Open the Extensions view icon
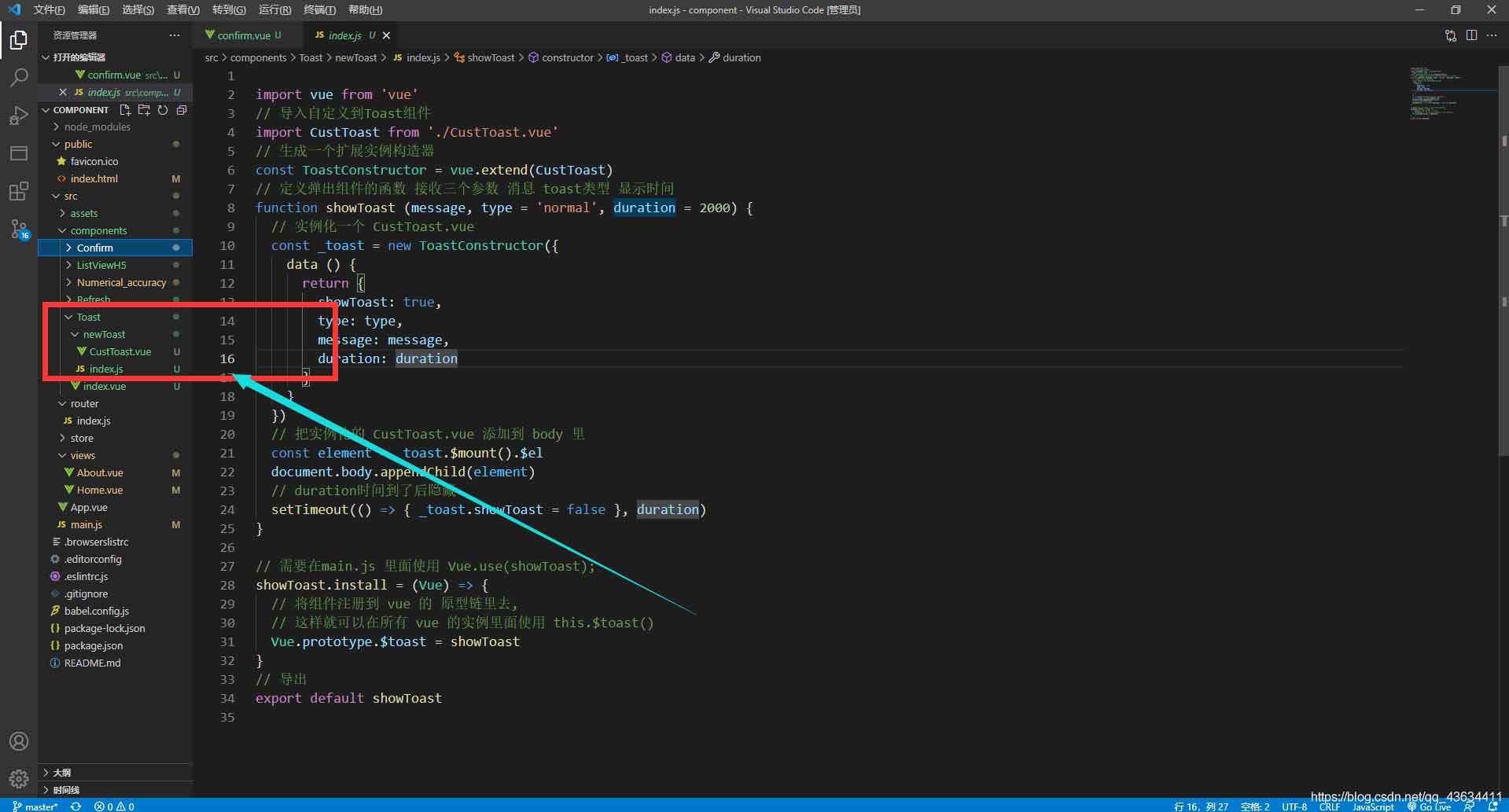This screenshot has height=812, width=1509. (19, 191)
